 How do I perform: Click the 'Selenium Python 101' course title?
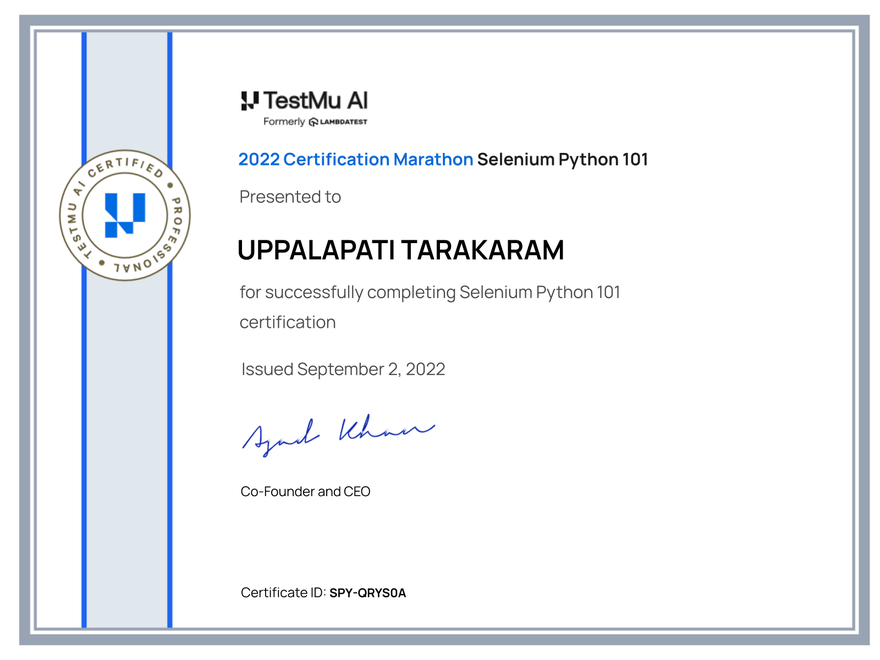tap(564, 159)
